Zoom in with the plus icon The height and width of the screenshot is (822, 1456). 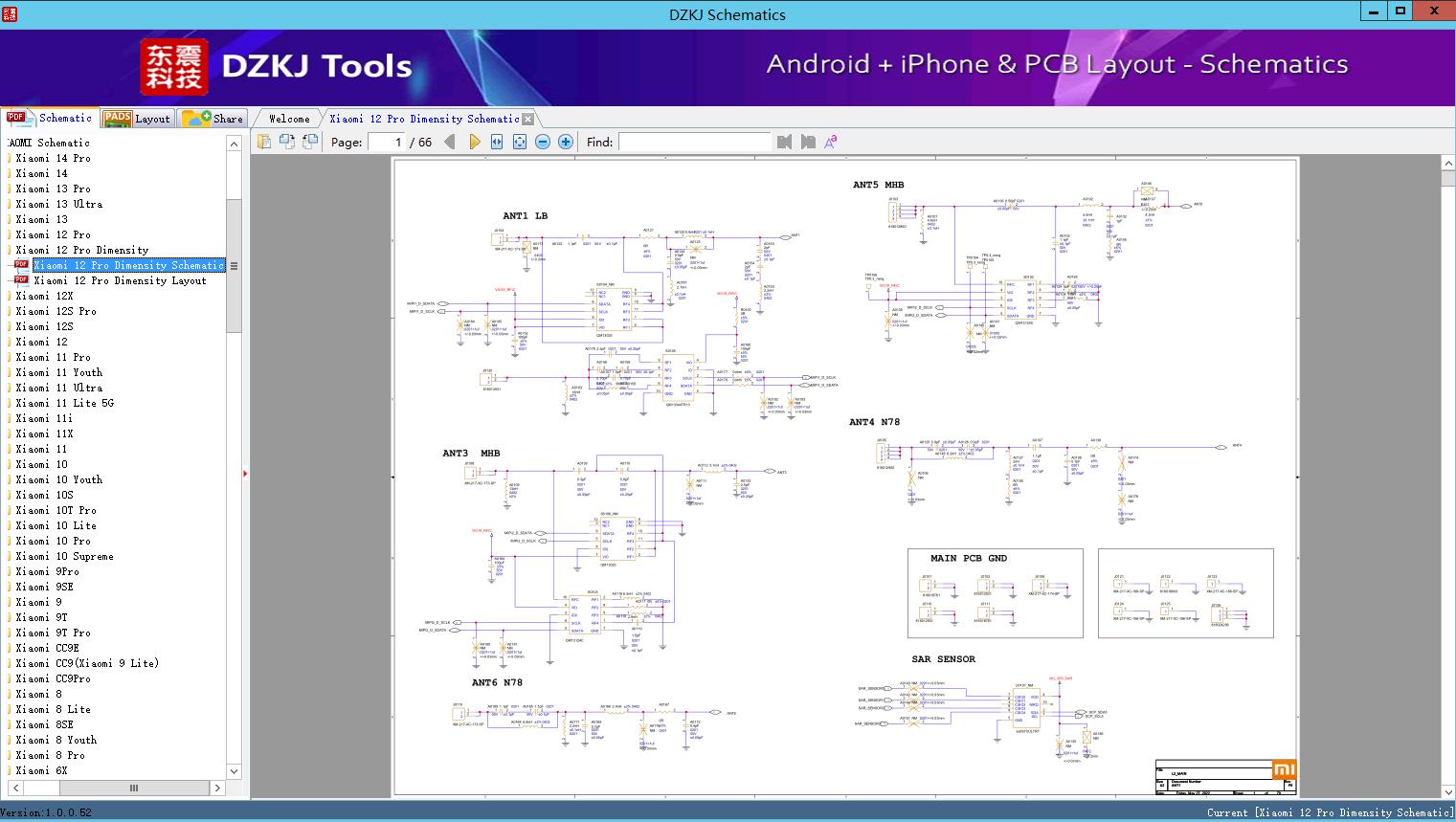[x=566, y=142]
